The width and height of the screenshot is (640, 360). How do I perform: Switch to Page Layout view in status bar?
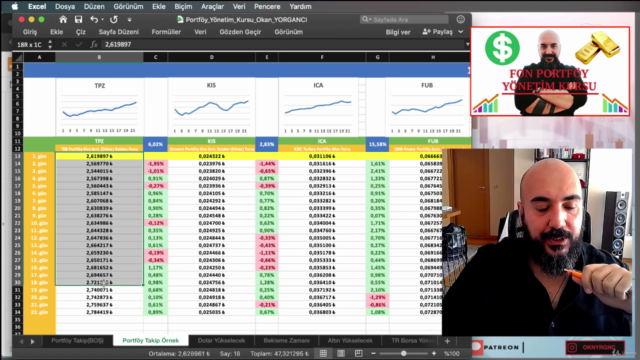(x=341, y=353)
